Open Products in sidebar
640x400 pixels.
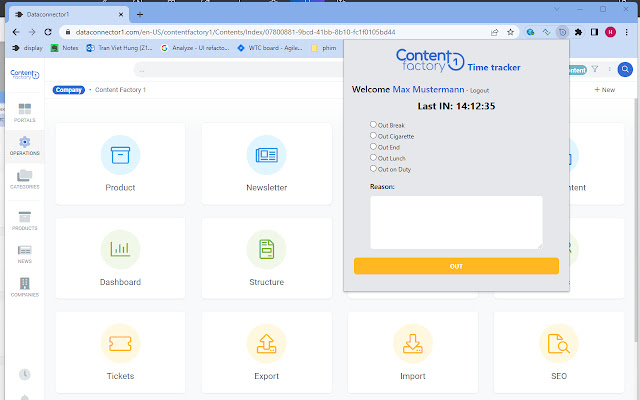[24, 221]
